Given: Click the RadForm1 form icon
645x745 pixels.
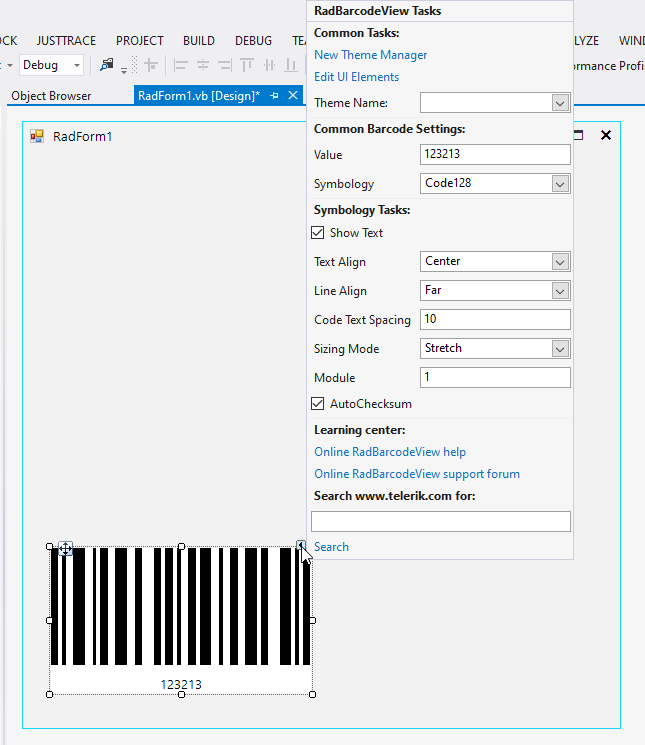Looking at the screenshot, I should (x=37, y=136).
